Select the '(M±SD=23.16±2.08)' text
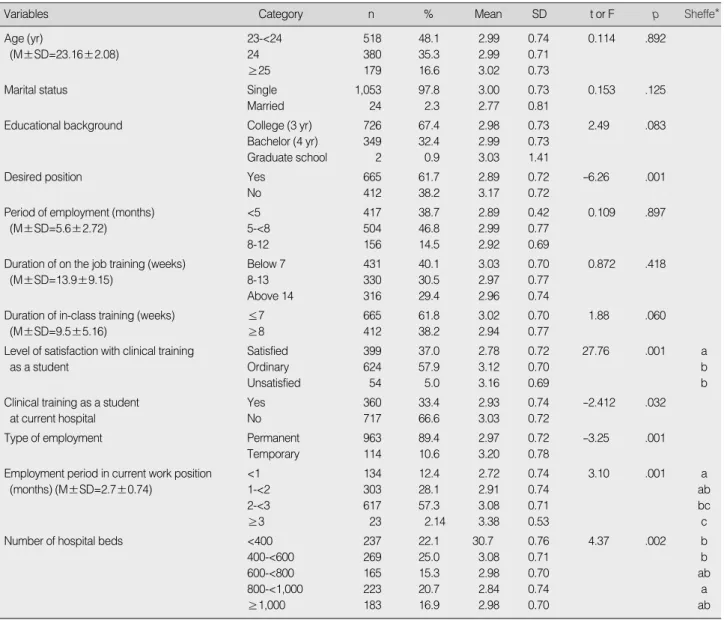724x620 pixels. click(x=64, y=54)
